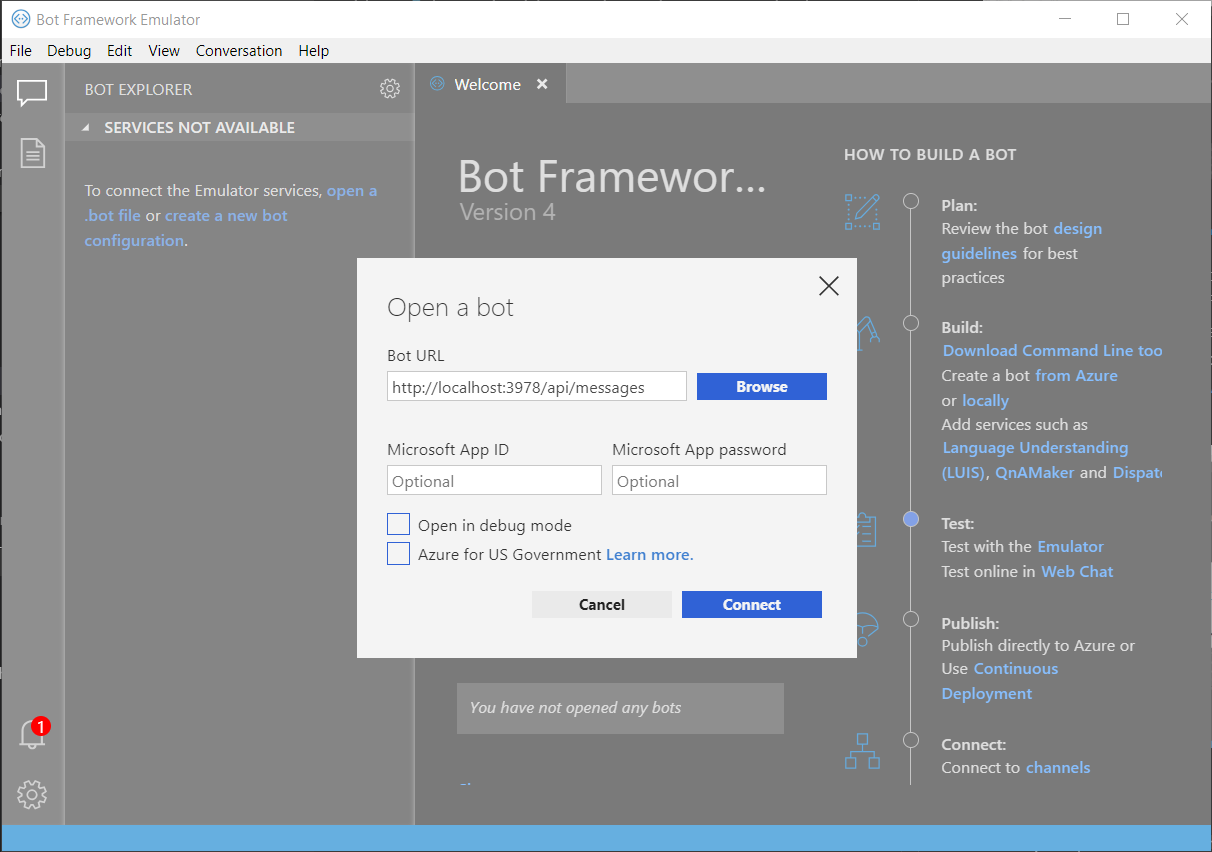Screen dimensions: 1212x852
Task: Click the Connect channels network icon
Action: 862,751
